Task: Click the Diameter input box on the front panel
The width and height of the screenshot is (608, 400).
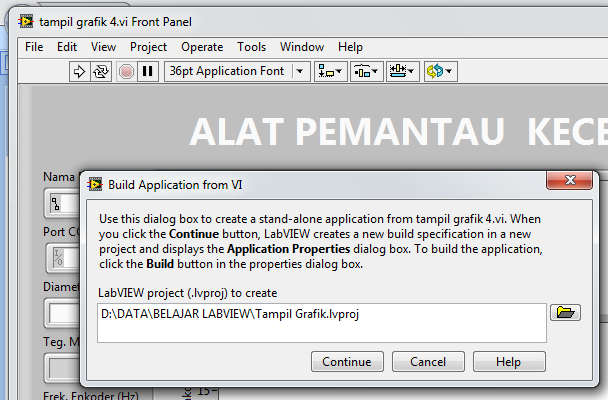Action: (x=64, y=313)
